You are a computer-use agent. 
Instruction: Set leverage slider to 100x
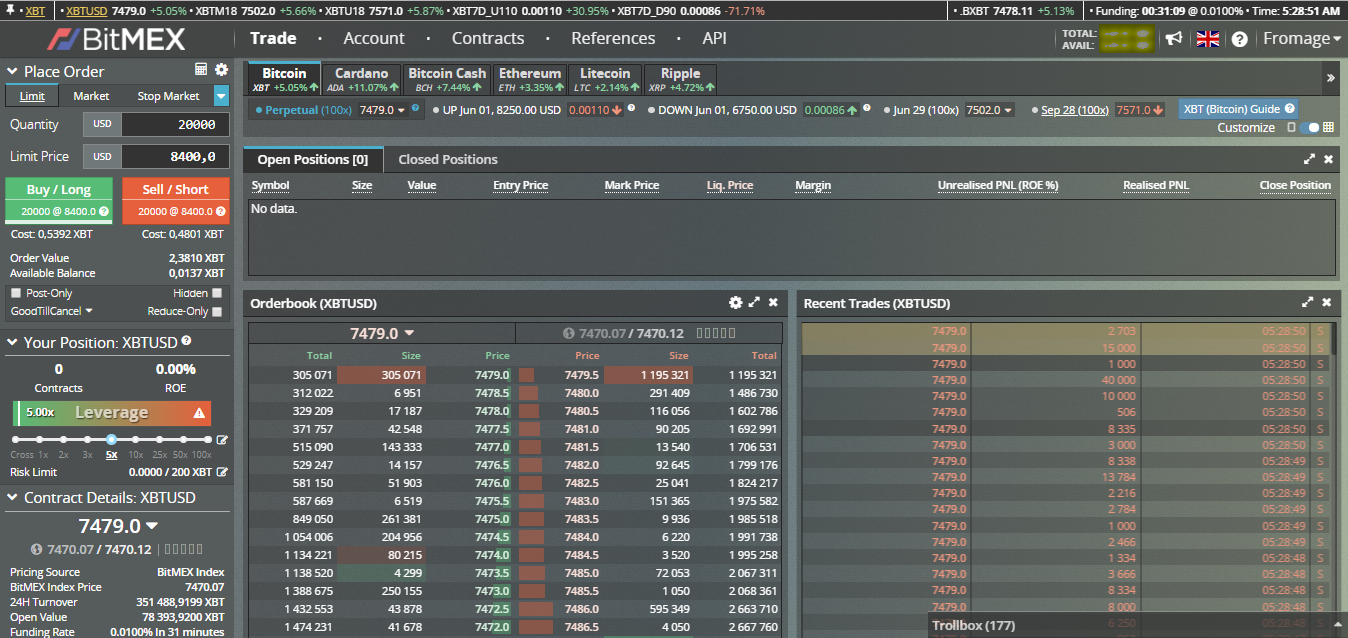click(206, 440)
